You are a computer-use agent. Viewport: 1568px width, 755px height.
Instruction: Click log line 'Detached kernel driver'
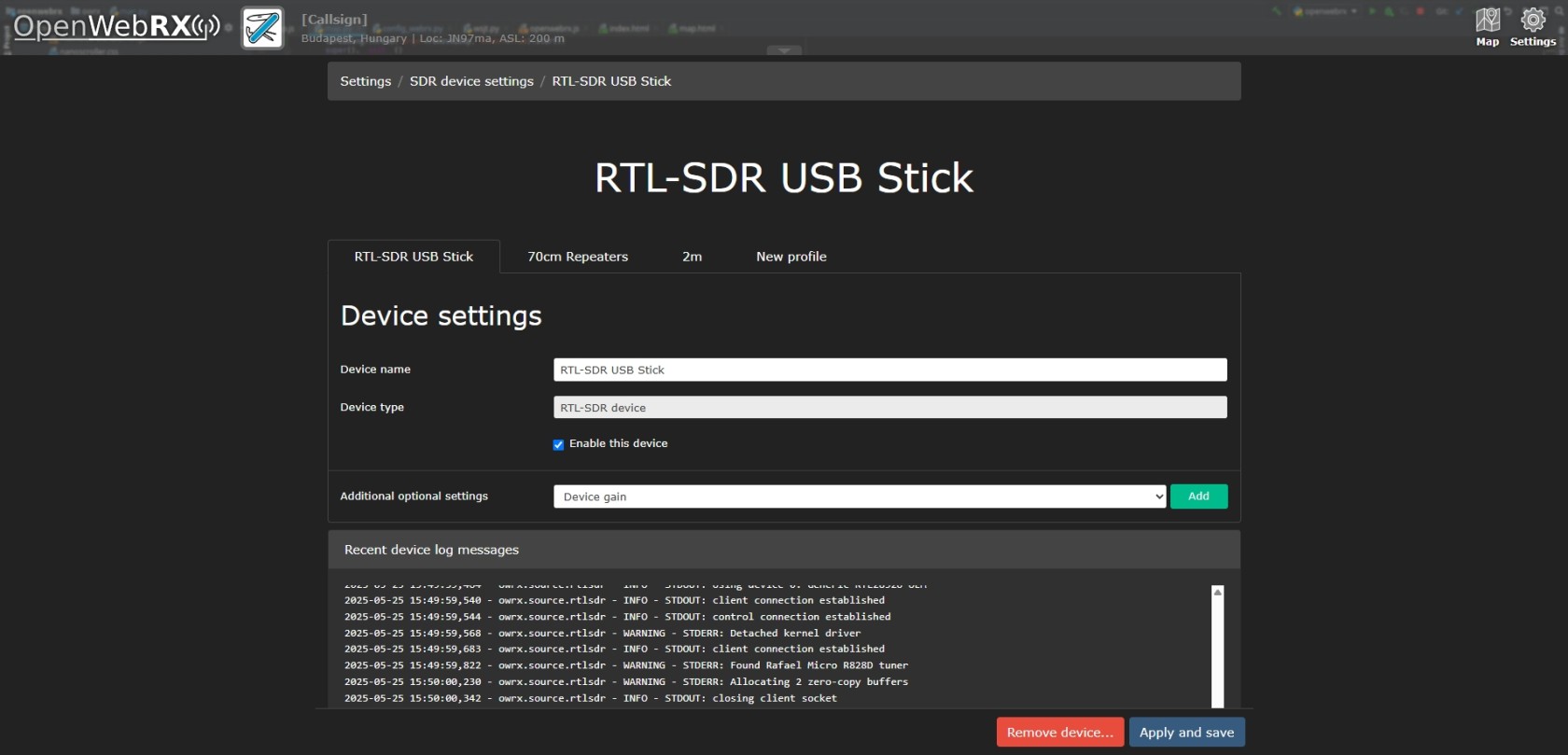[x=602, y=633]
